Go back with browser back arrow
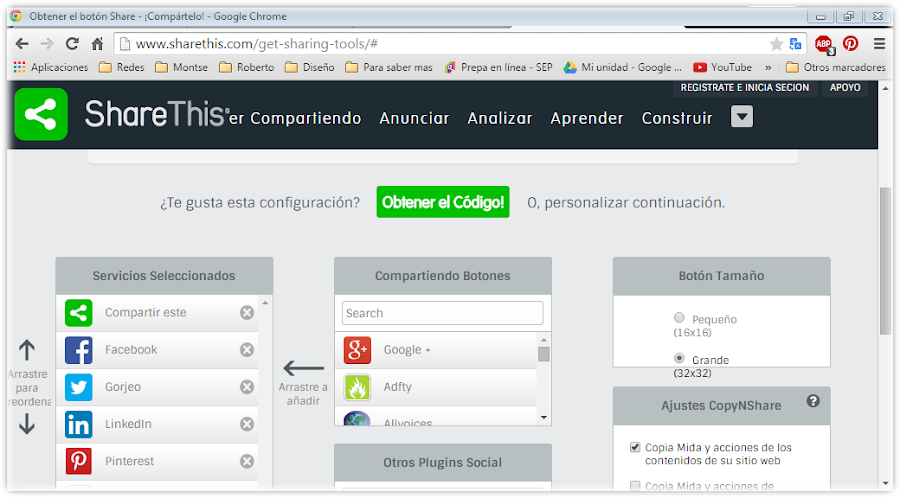This screenshot has width=900, height=498. [x=22, y=44]
